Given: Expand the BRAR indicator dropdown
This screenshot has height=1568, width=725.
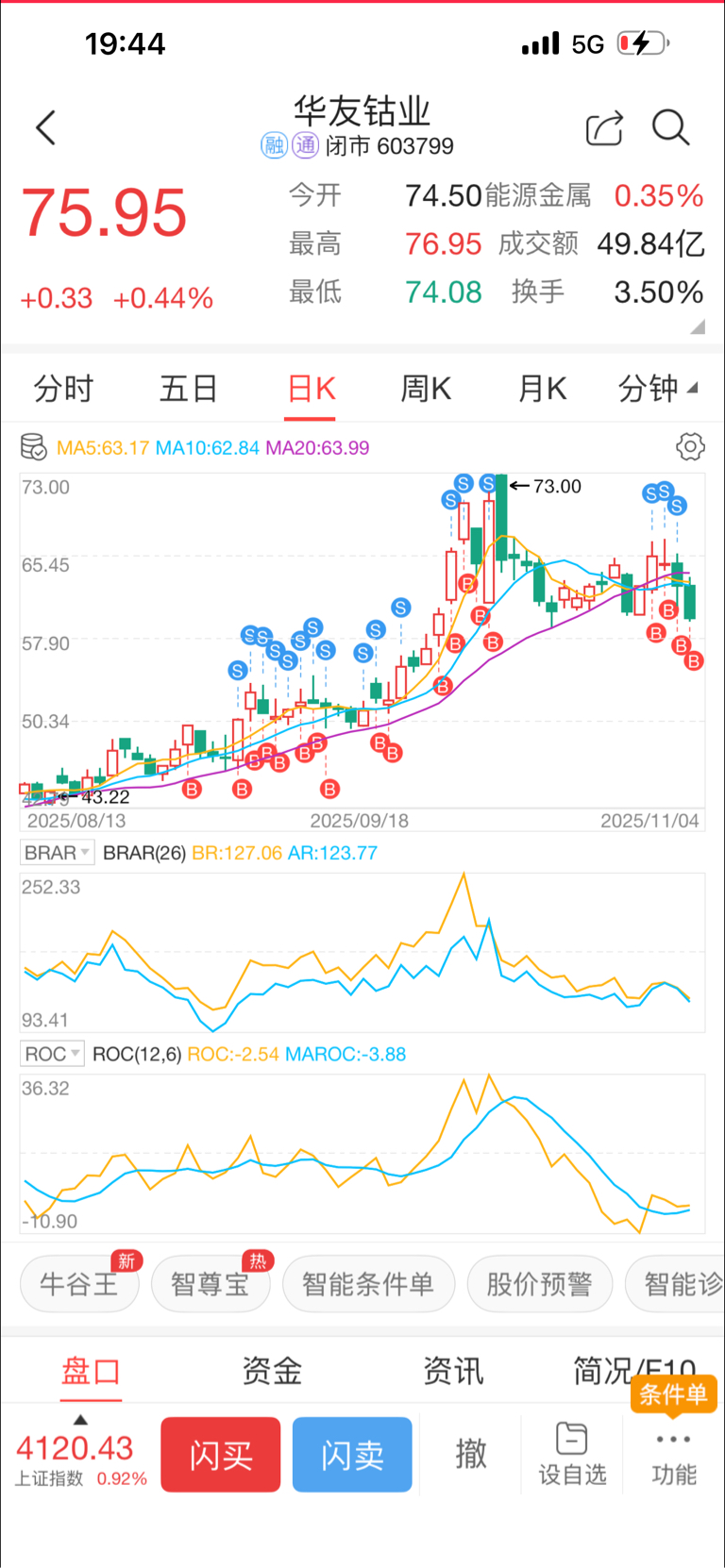Looking at the screenshot, I should pyautogui.click(x=57, y=853).
